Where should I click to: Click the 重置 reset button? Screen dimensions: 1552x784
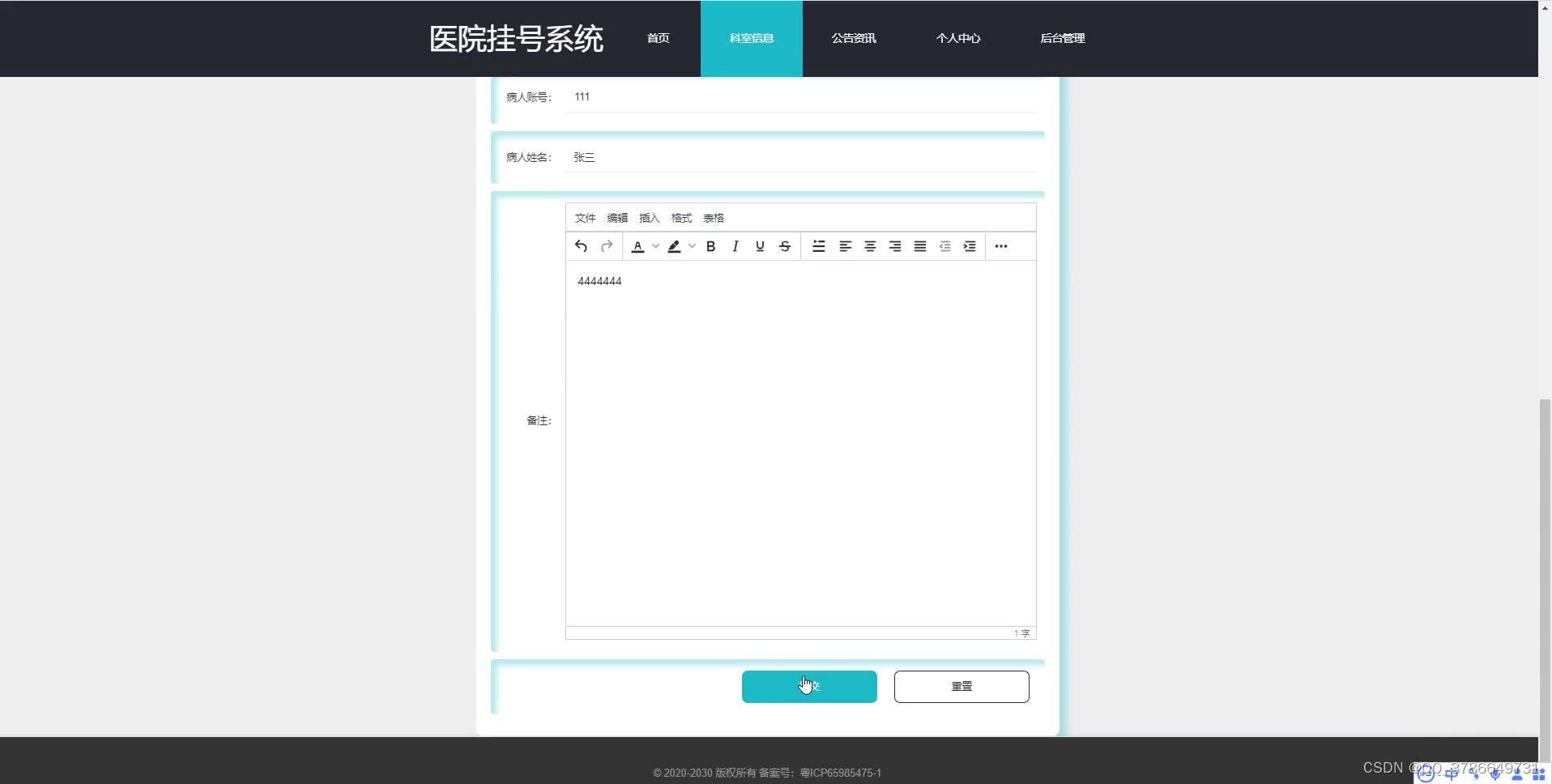[961, 687]
